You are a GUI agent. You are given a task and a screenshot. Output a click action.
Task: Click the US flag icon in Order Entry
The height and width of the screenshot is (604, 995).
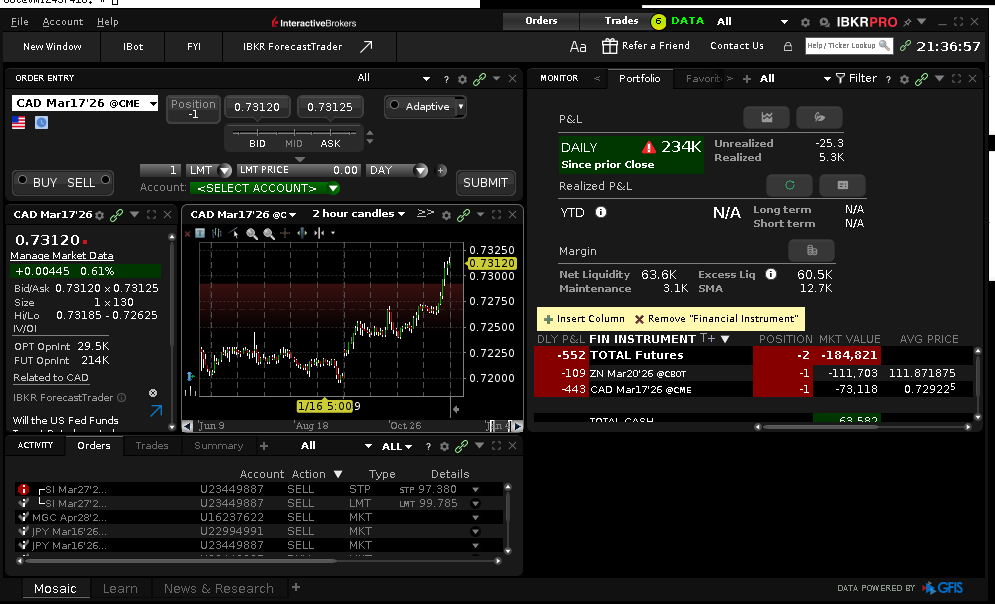click(x=18, y=122)
